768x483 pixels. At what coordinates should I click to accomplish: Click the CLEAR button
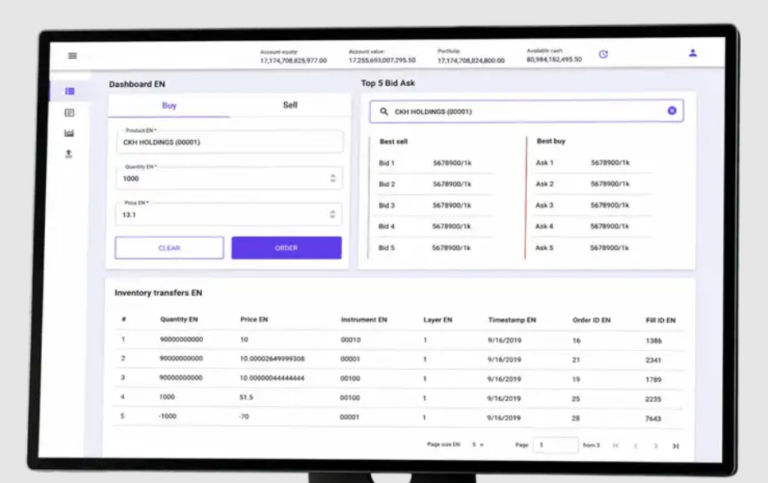click(169, 248)
